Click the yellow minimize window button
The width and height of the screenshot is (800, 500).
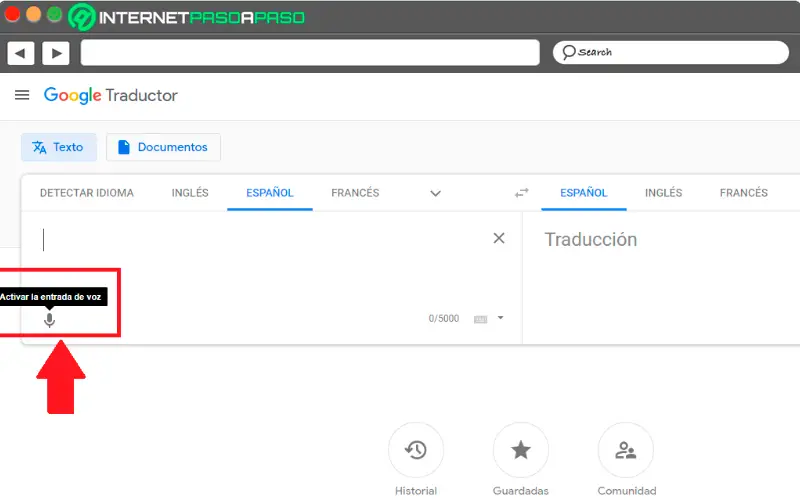point(33,14)
